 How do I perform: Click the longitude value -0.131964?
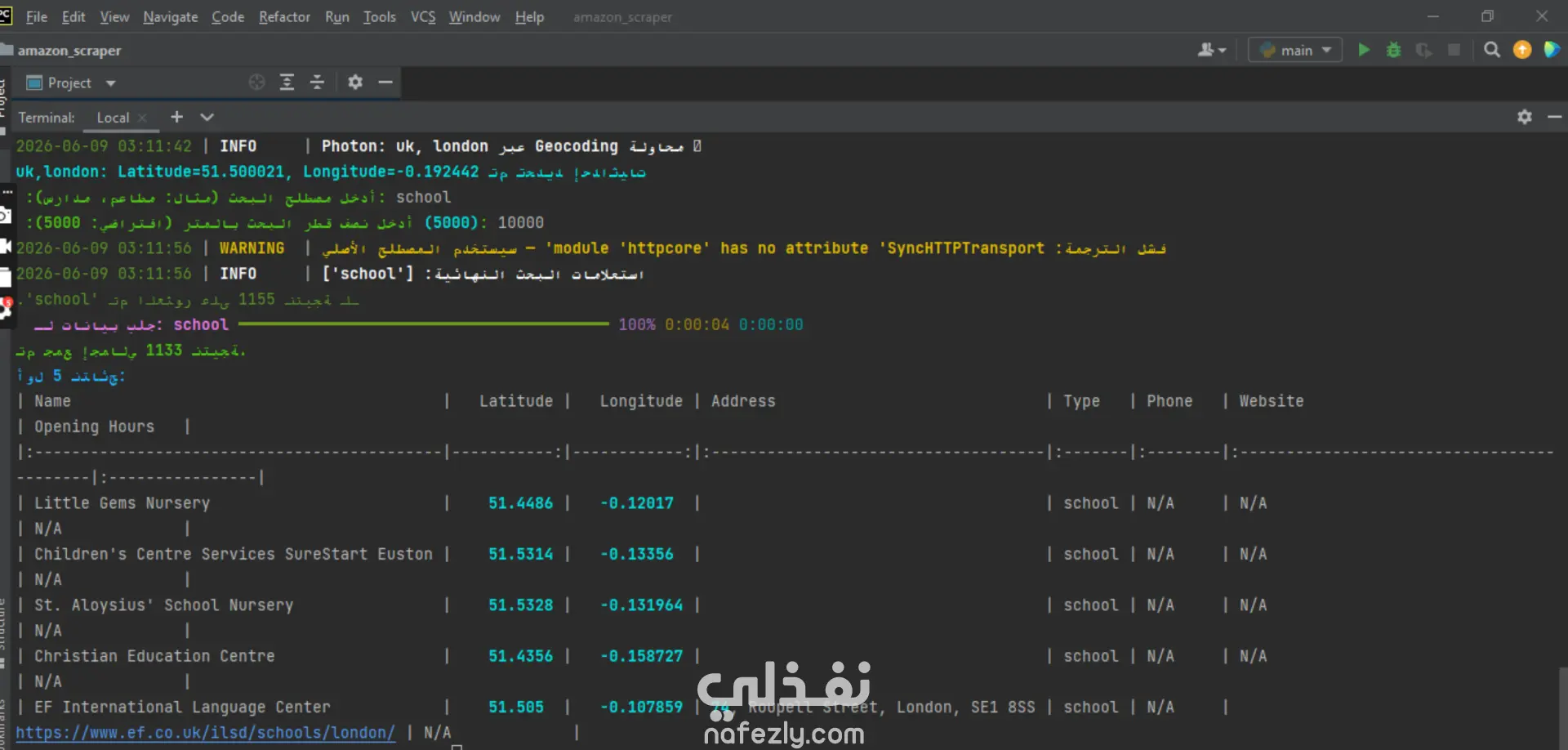click(x=641, y=605)
